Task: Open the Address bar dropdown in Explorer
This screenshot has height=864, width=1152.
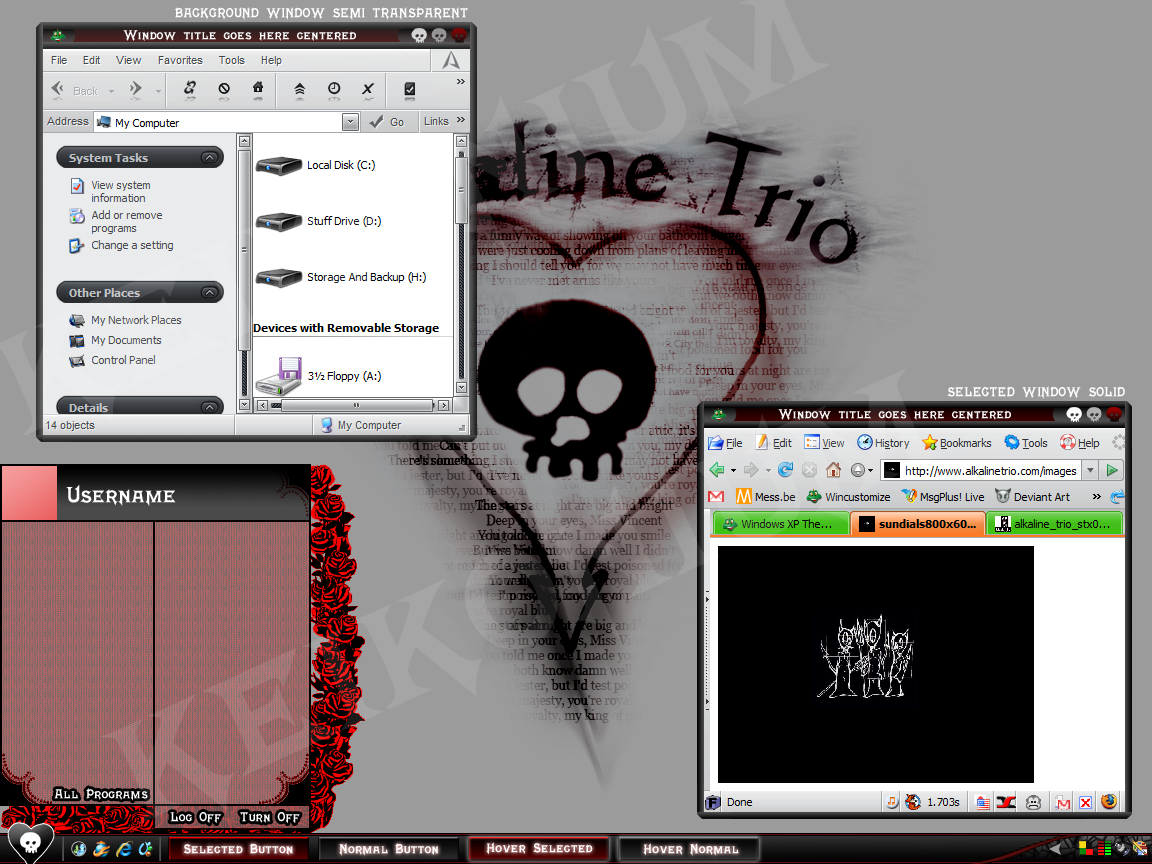Action: point(350,122)
